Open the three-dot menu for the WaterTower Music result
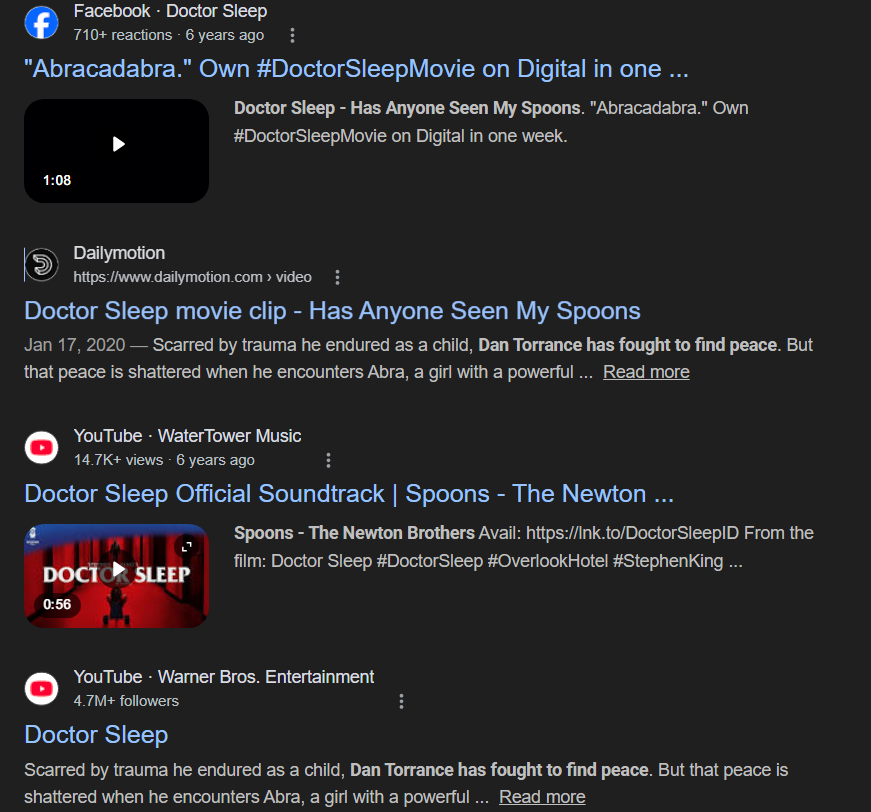The width and height of the screenshot is (871, 812). tap(328, 460)
